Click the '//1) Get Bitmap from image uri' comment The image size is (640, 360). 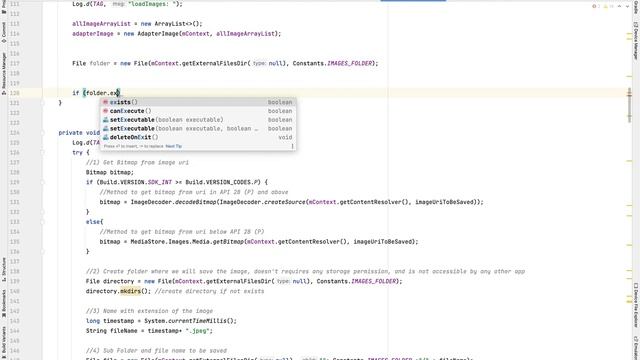coord(137,162)
